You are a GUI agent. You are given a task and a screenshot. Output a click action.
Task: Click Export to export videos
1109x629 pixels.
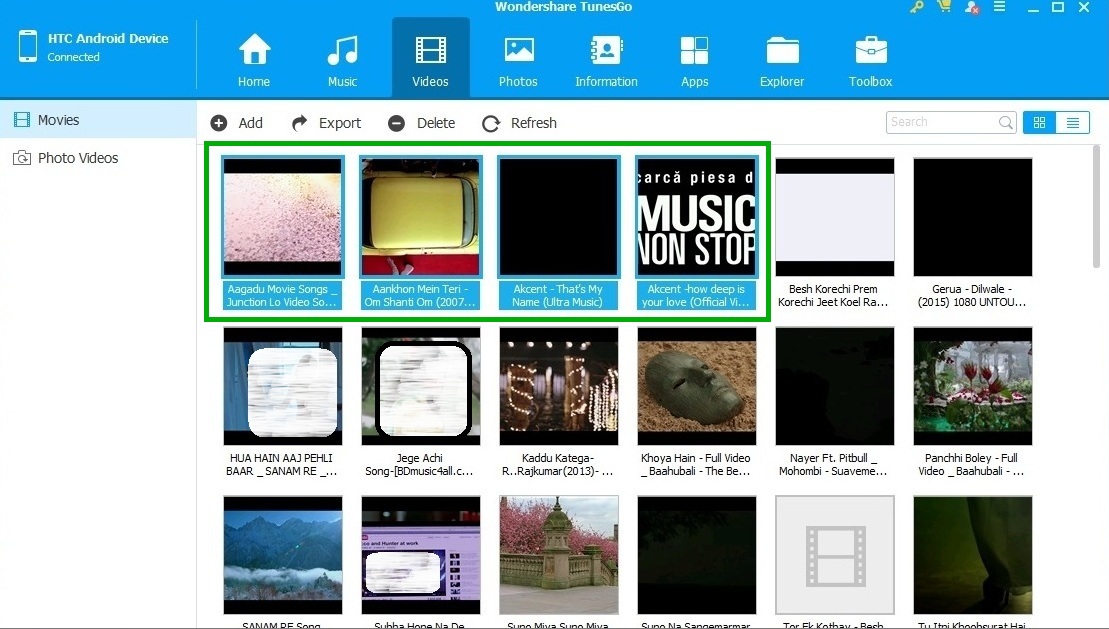[x=326, y=123]
